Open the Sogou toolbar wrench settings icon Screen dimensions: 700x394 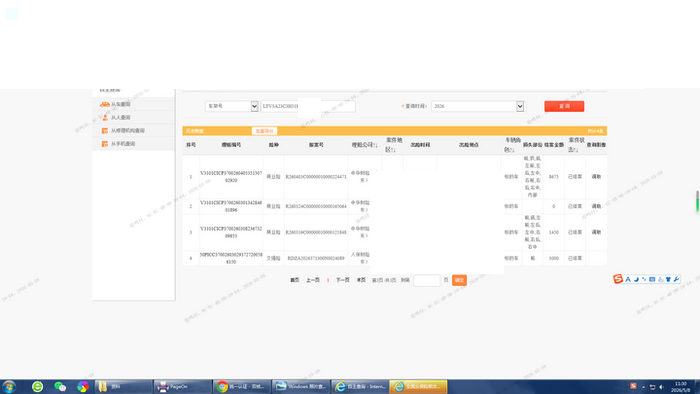pyautogui.click(x=676, y=279)
